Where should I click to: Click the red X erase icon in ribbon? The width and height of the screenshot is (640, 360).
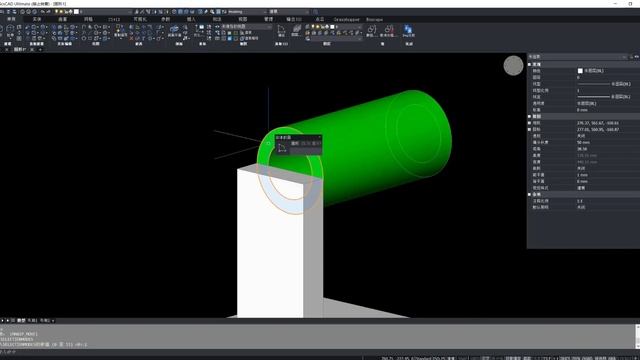[x=131, y=38]
